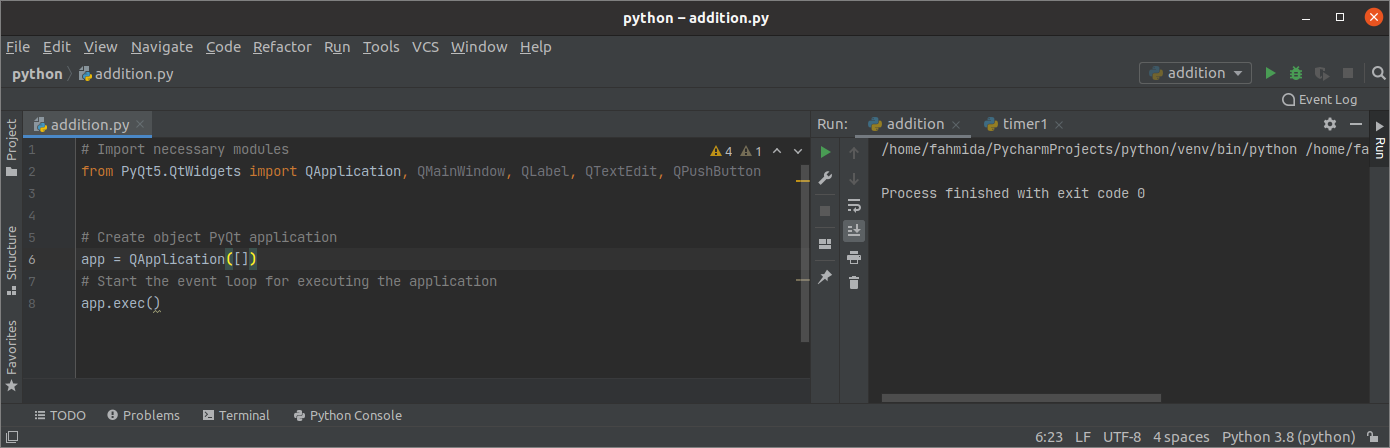This screenshot has height=448, width=1390.
Task: Open the Refactor menu
Action: [282, 47]
